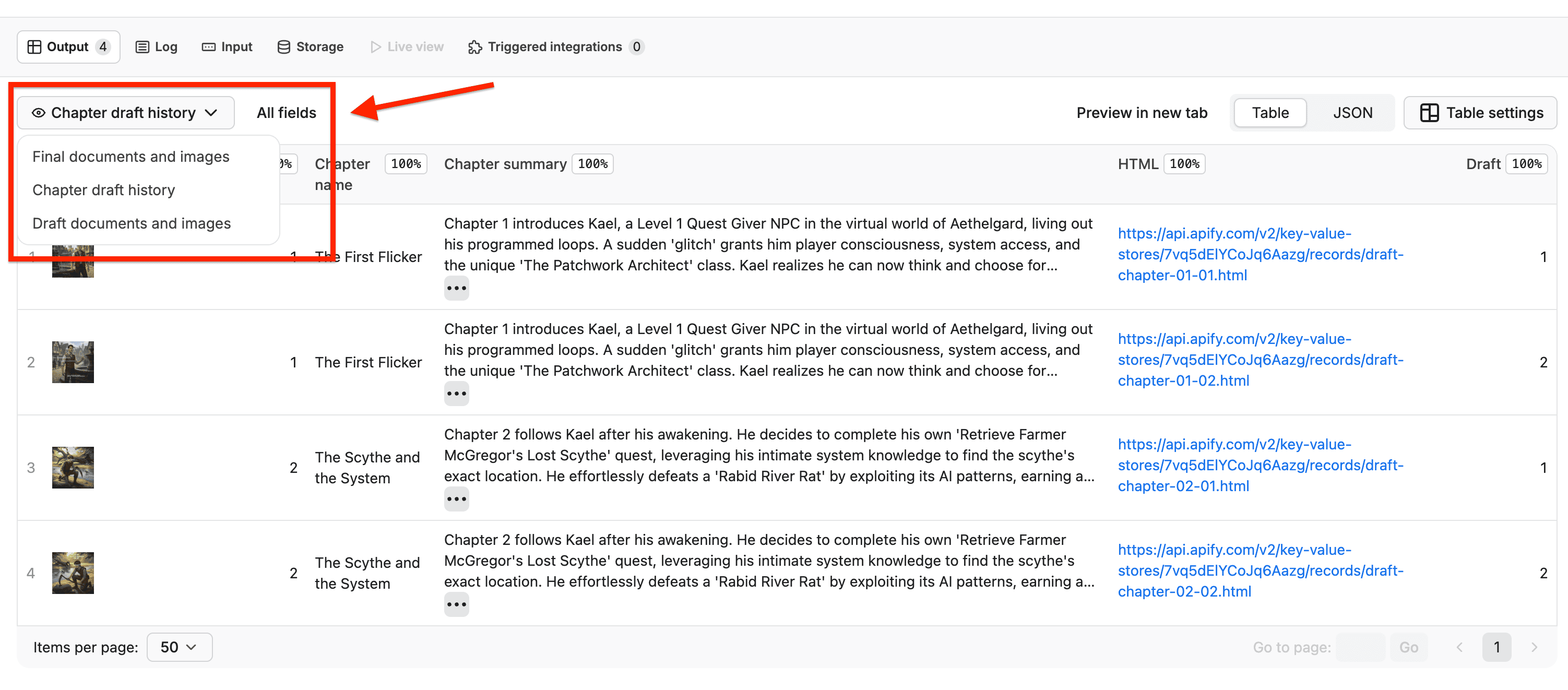The height and width of the screenshot is (690, 1568).
Task: Switch to the Log tab
Action: [x=157, y=47]
